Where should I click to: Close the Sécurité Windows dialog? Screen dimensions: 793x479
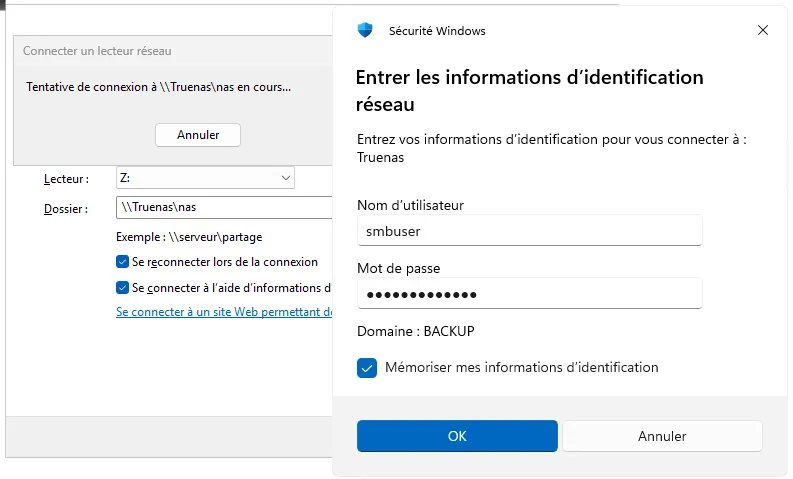click(763, 30)
